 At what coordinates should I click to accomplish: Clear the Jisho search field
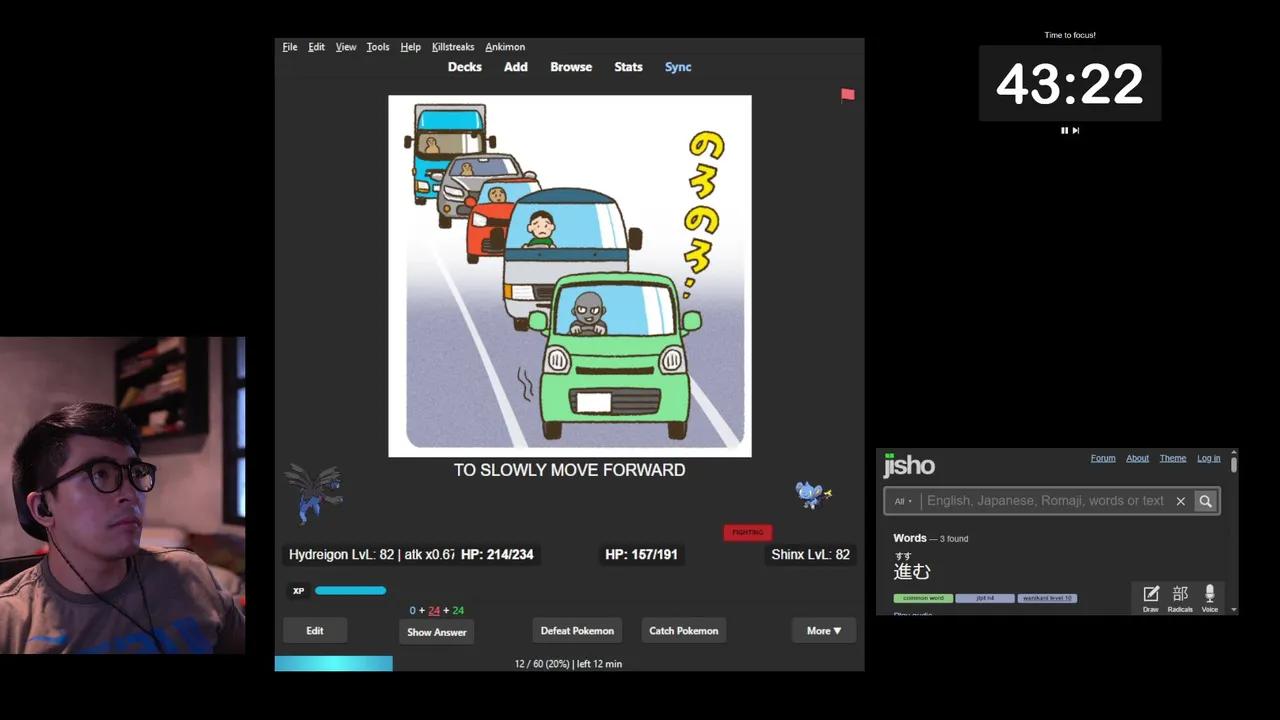pyautogui.click(x=1181, y=501)
